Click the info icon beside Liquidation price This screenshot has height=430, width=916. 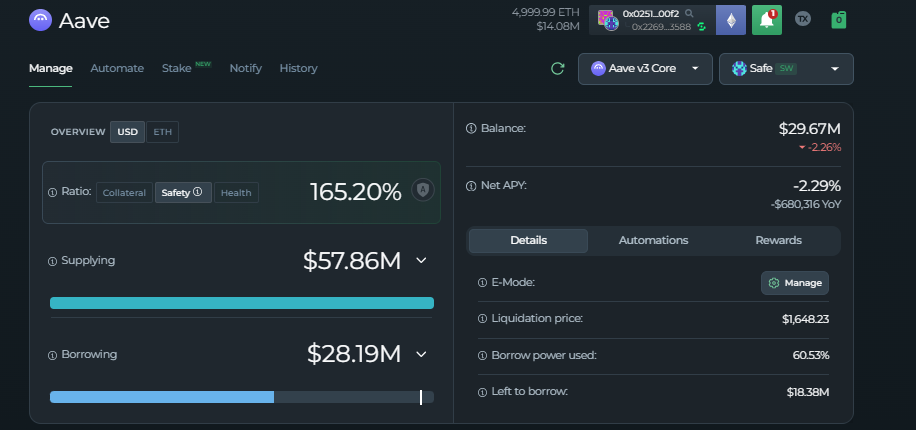482,319
